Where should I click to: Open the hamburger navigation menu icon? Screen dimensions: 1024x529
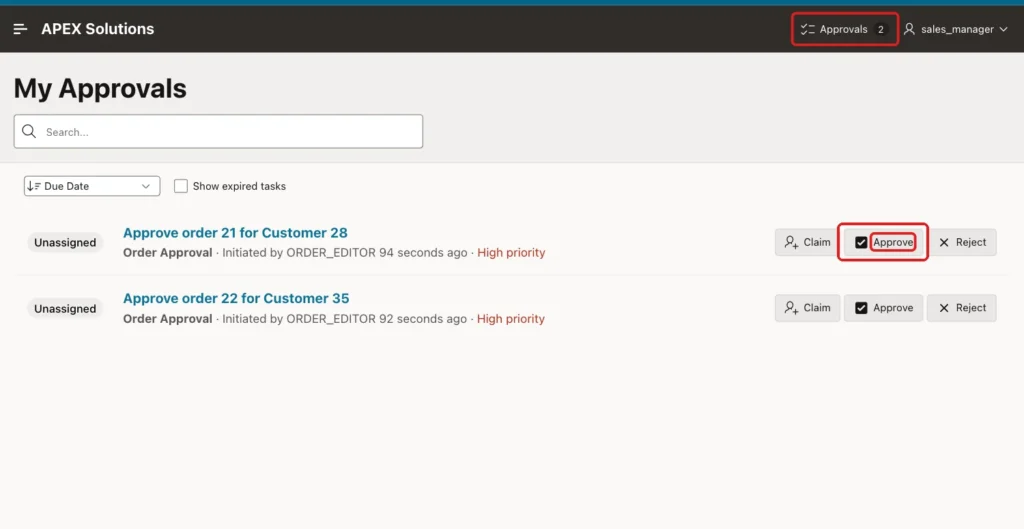[x=20, y=29]
